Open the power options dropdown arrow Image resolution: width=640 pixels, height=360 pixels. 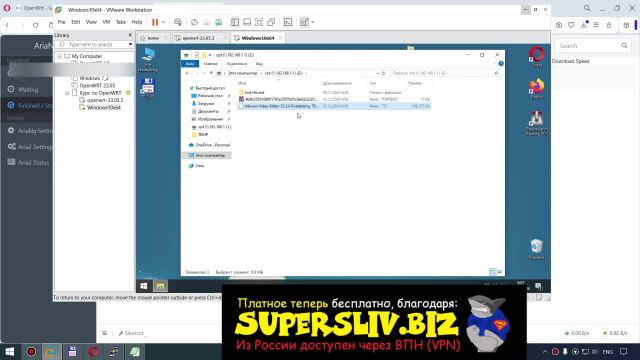(x=163, y=22)
